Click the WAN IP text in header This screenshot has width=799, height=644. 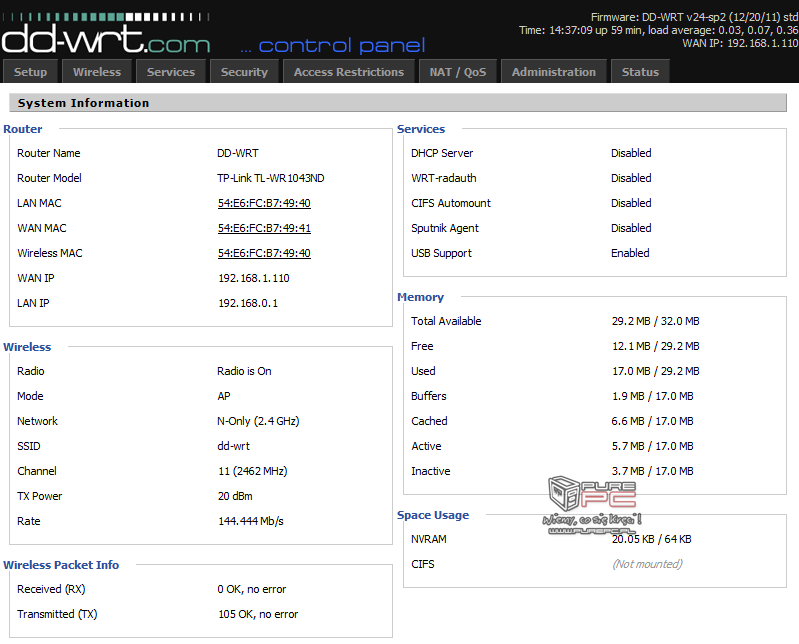tap(740, 43)
